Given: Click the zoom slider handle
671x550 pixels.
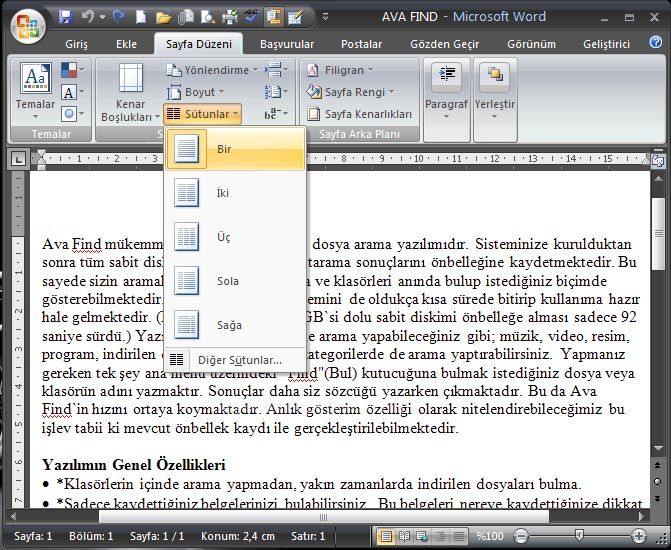Looking at the screenshot, I should [x=579, y=535].
